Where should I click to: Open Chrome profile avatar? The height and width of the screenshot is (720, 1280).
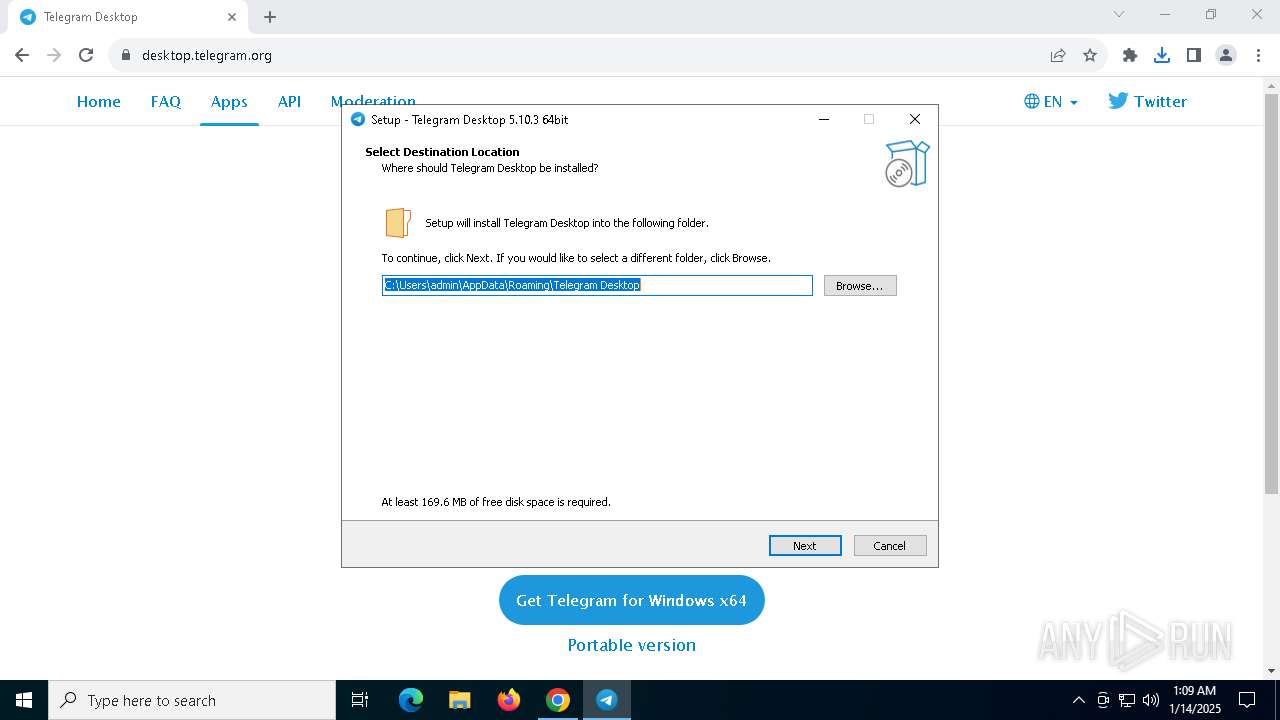click(1226, 55)
